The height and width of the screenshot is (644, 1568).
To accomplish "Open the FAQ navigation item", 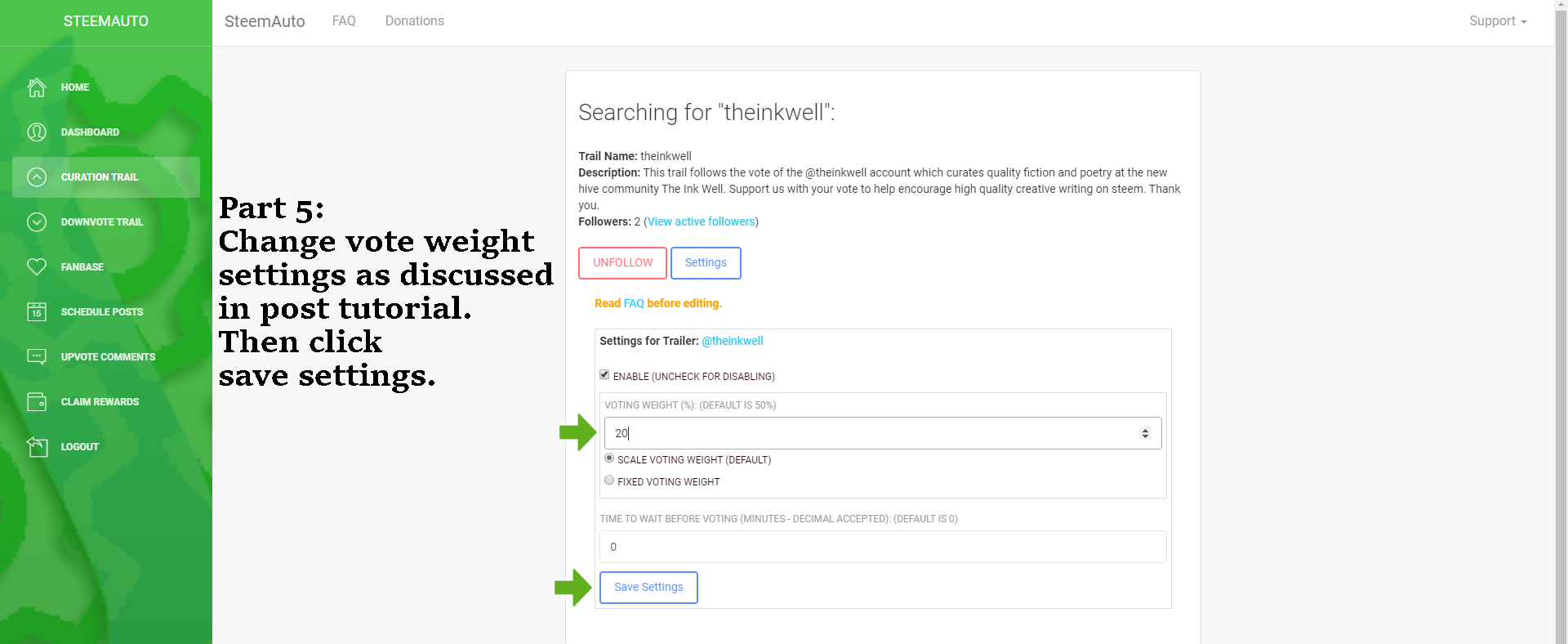I will 344,21.
